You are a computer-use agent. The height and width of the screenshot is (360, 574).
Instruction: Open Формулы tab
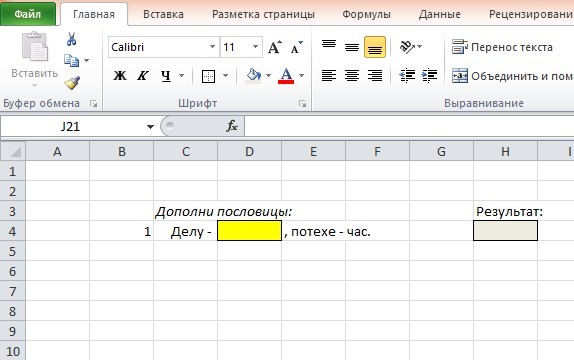366,14
